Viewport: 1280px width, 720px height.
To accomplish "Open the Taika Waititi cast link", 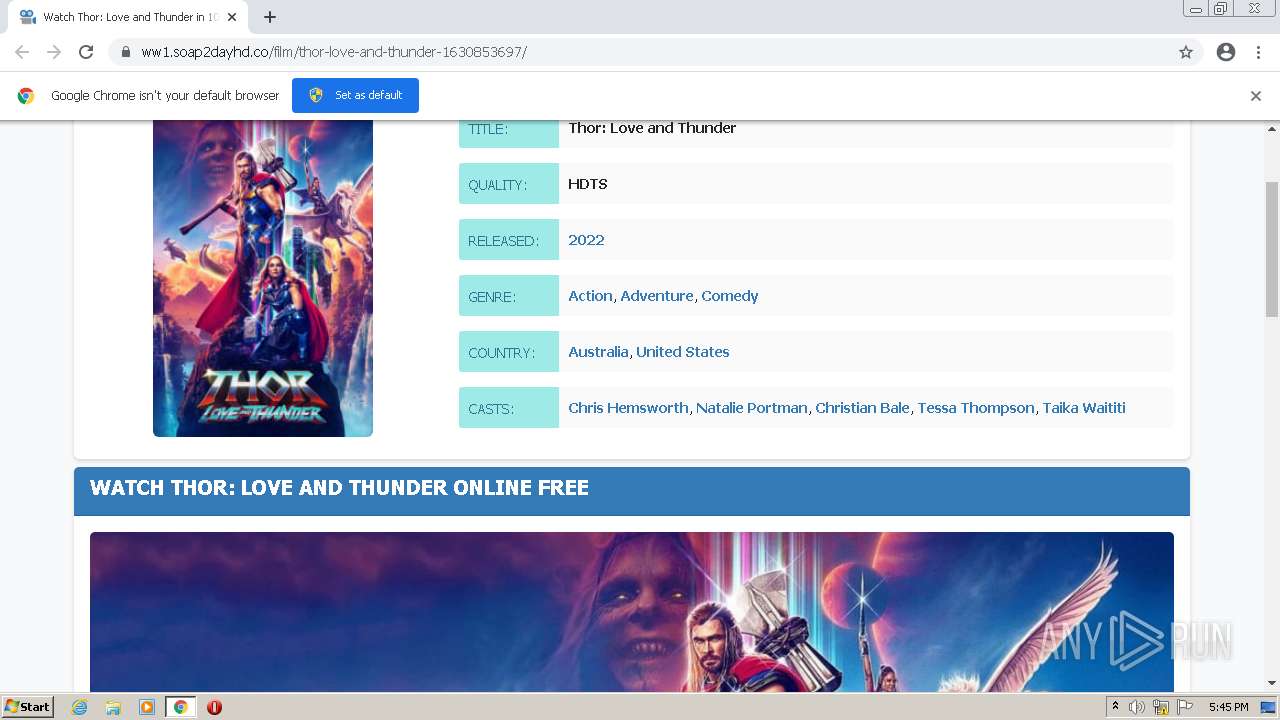I will (x=1084, y=408).
